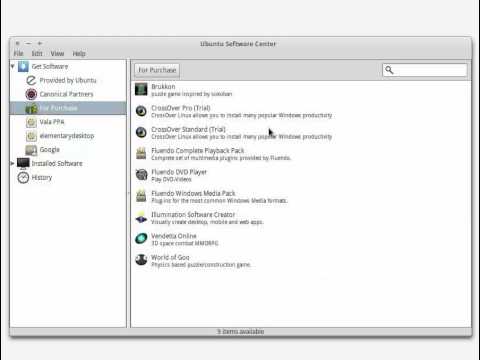The height and width of the screenshot is (360, 480).
Task: Select Fluendo Windows Media Pack title
Action: pos(193,193)
